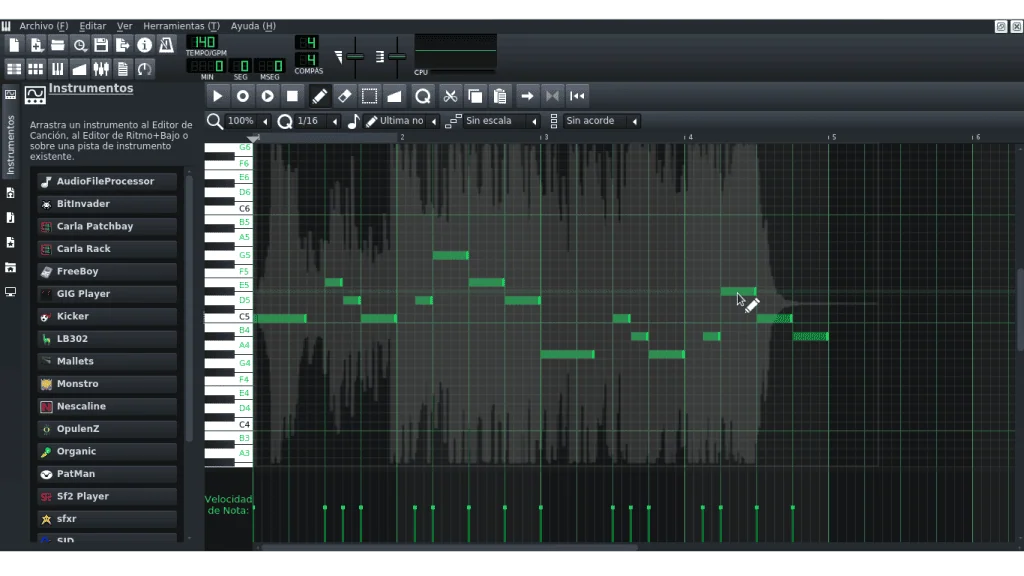Show the Piano Roll window icon

pos(57,69)
